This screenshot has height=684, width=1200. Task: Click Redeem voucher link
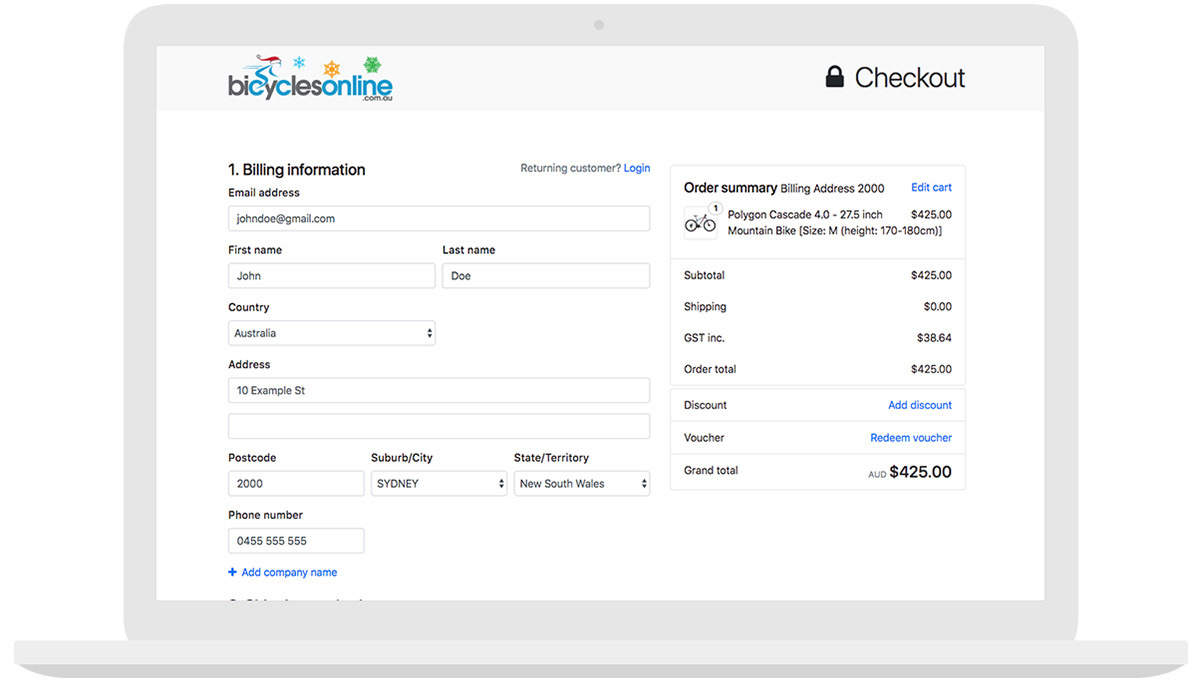(x=911, y=438)
